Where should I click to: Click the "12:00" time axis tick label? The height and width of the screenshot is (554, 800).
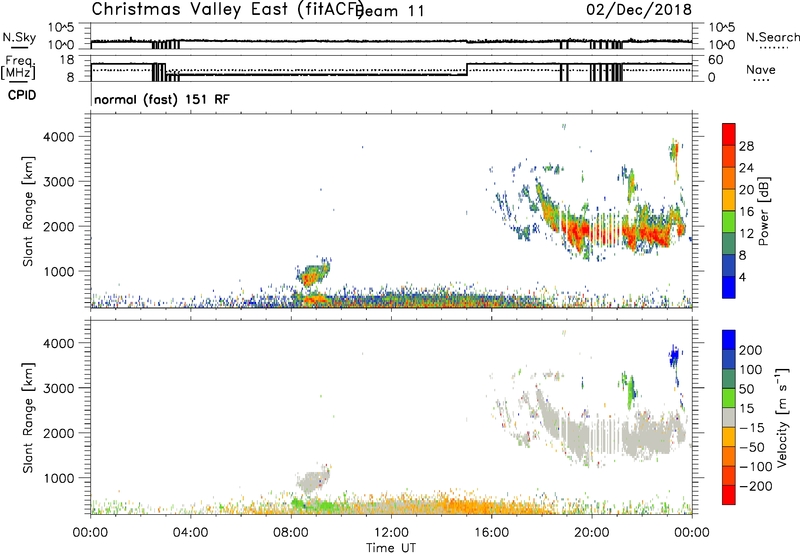tap(391, 533)
